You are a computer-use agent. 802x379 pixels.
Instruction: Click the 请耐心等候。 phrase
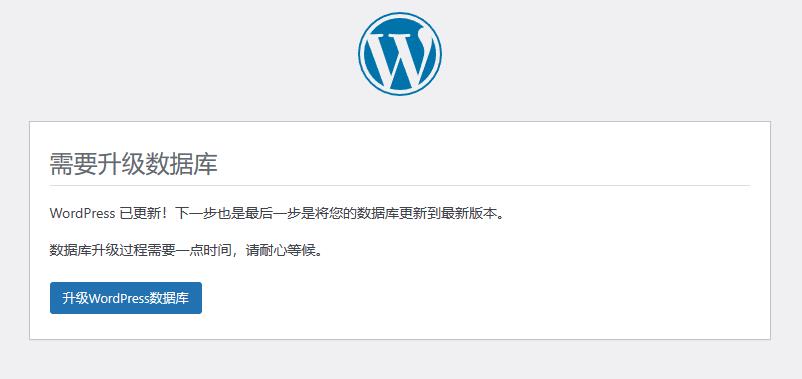tap(284, 251)
